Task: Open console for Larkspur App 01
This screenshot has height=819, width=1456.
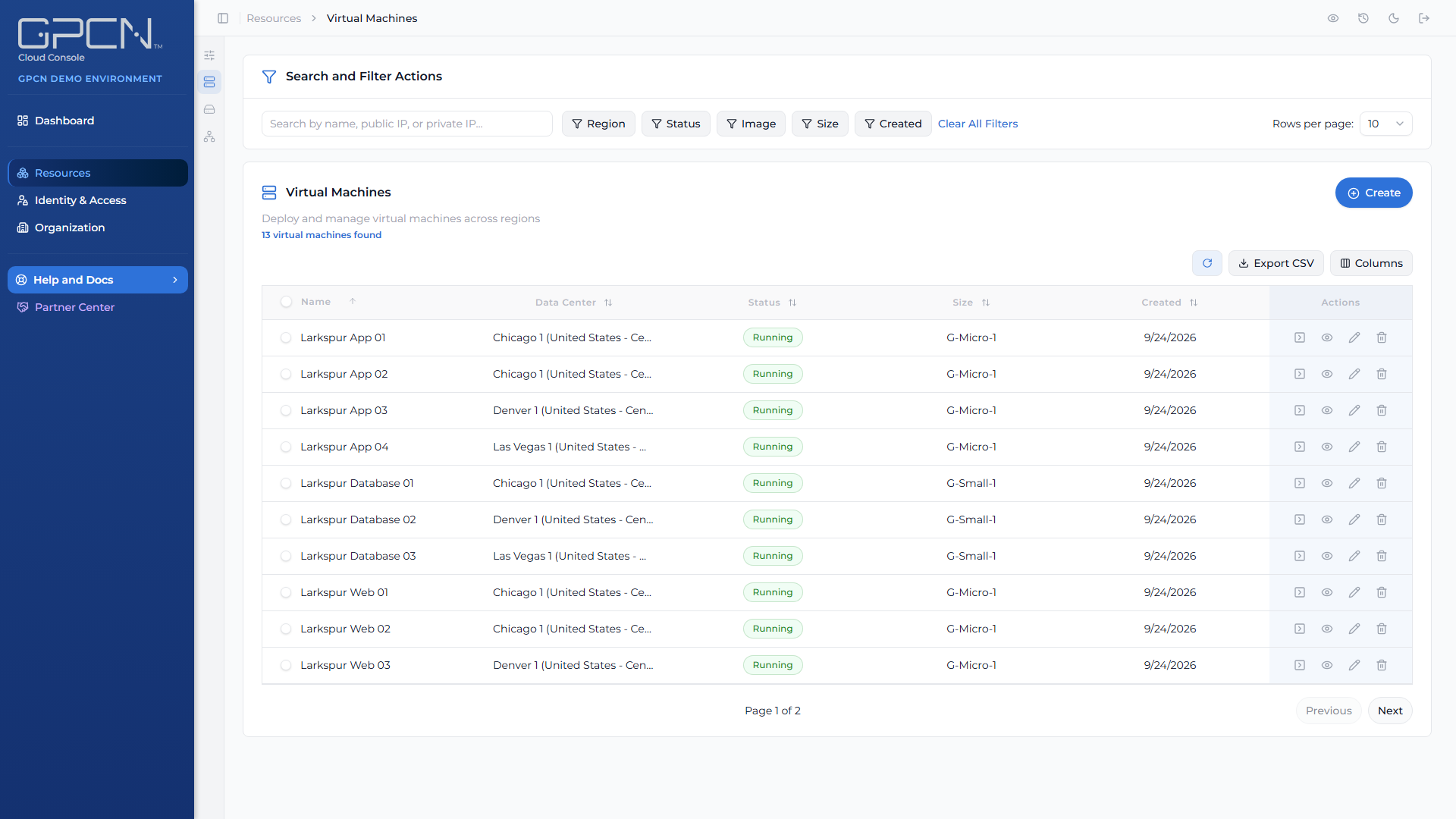Action: click(1300, 337)
